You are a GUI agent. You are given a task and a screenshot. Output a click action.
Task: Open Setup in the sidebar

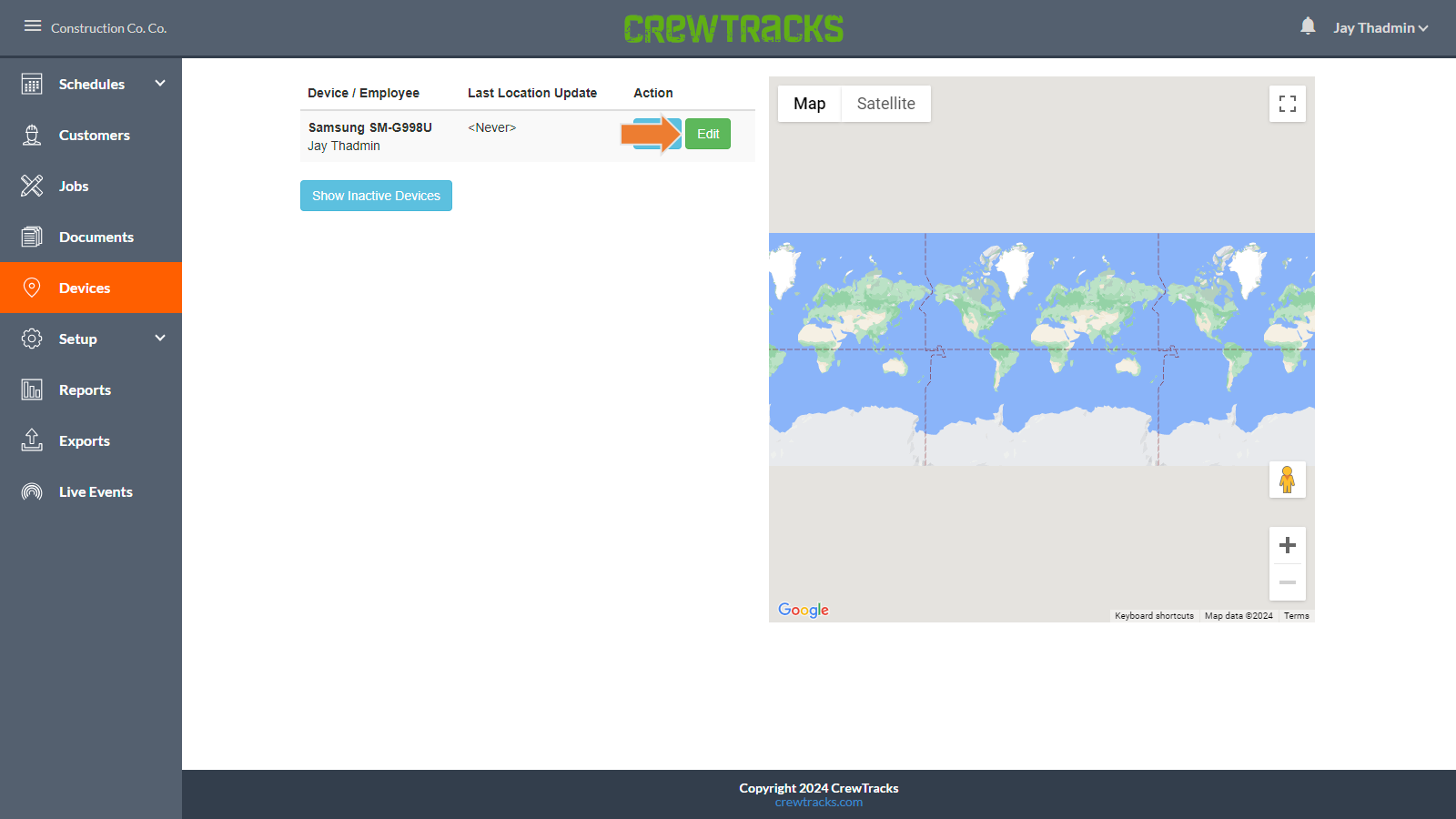[x=91, y=339]
